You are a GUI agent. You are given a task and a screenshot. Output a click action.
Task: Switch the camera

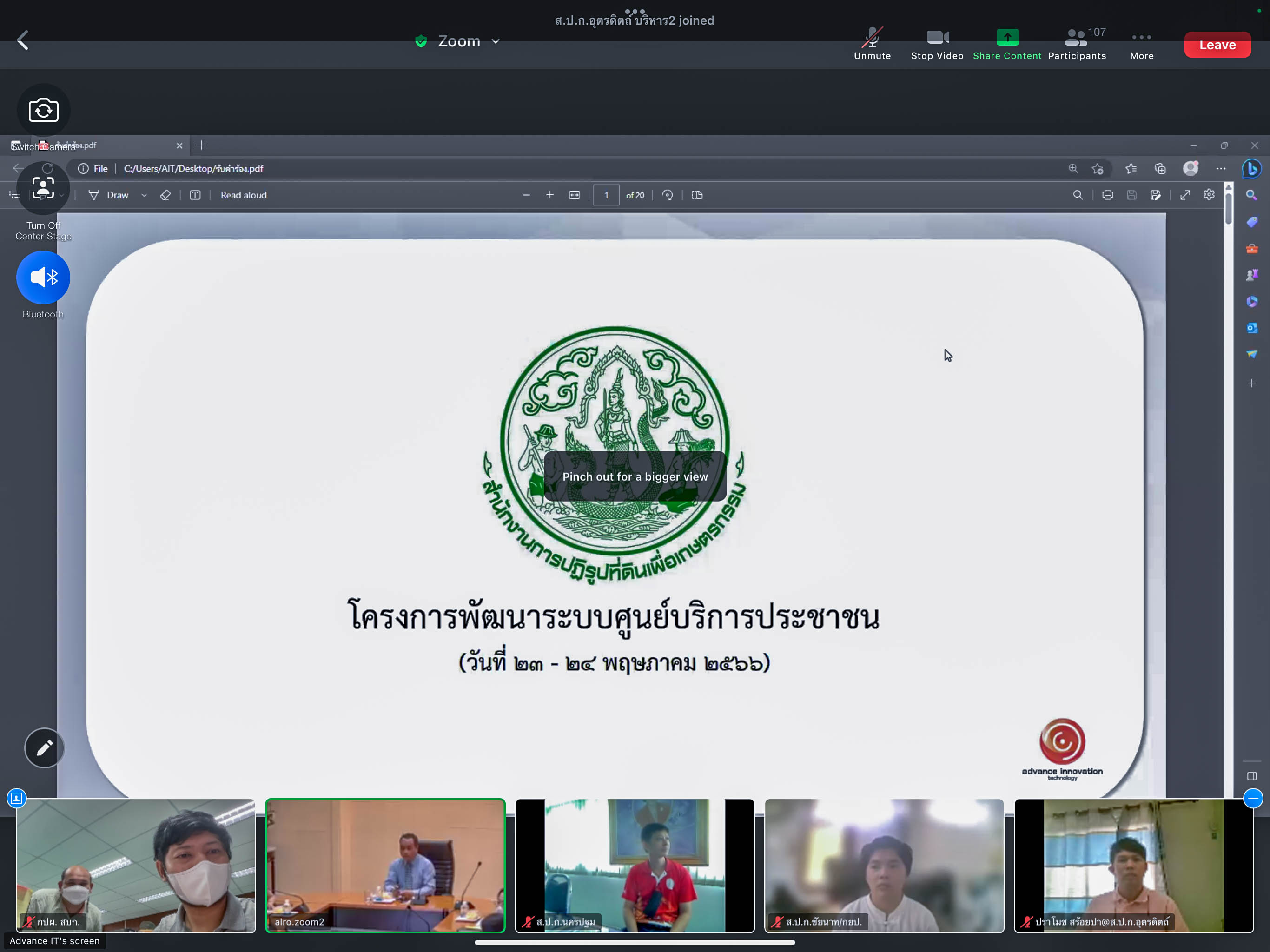(x=44, y=110)
